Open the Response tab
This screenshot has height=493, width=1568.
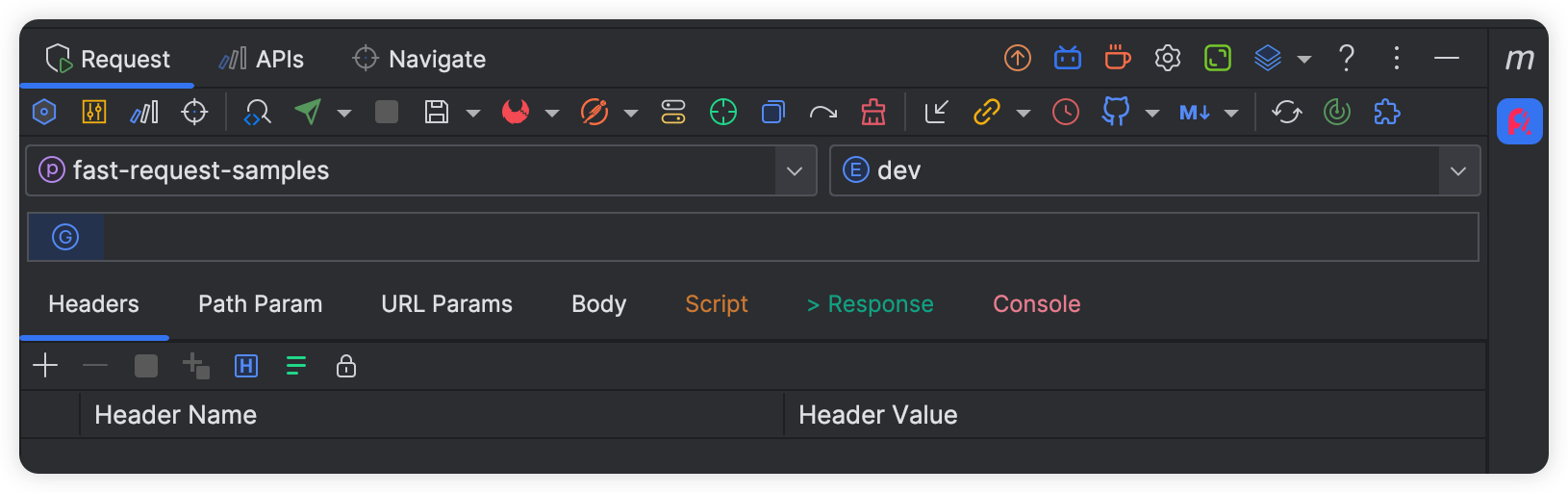(871, 304)
